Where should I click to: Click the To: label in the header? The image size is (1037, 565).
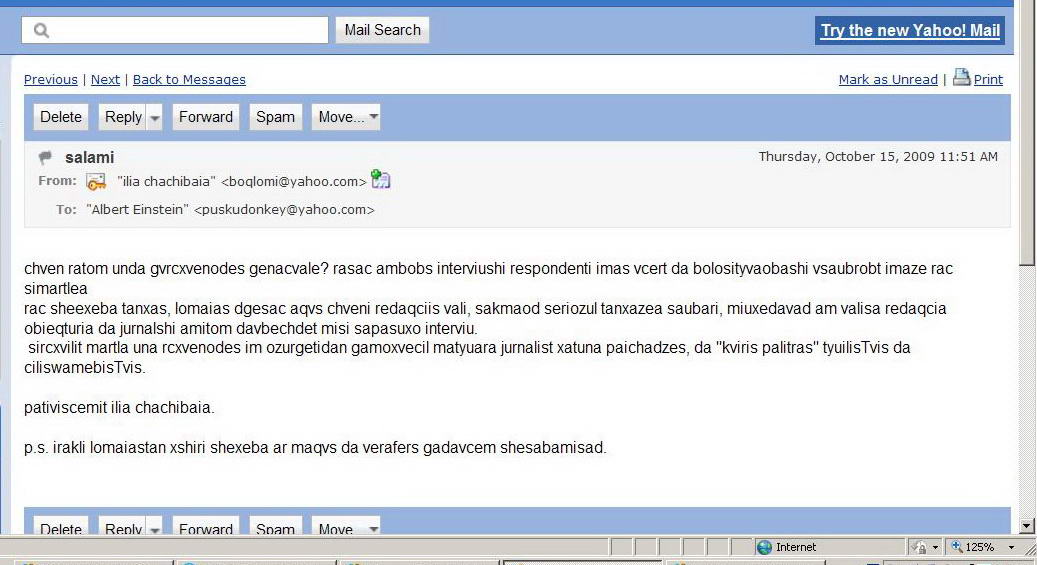coord(66,210)
